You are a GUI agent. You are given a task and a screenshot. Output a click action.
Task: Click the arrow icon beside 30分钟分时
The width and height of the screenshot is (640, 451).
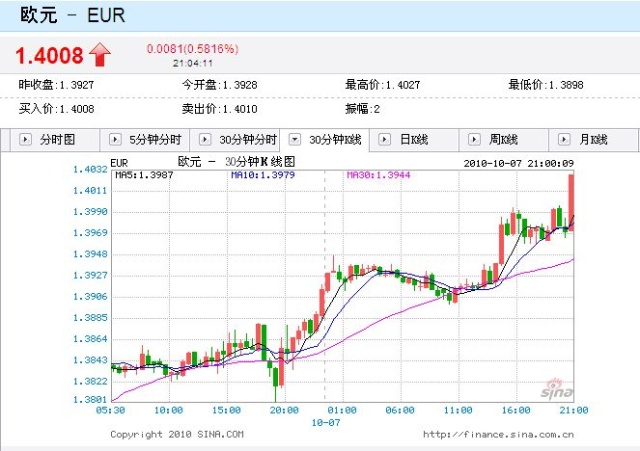click(x=206, y=140)
